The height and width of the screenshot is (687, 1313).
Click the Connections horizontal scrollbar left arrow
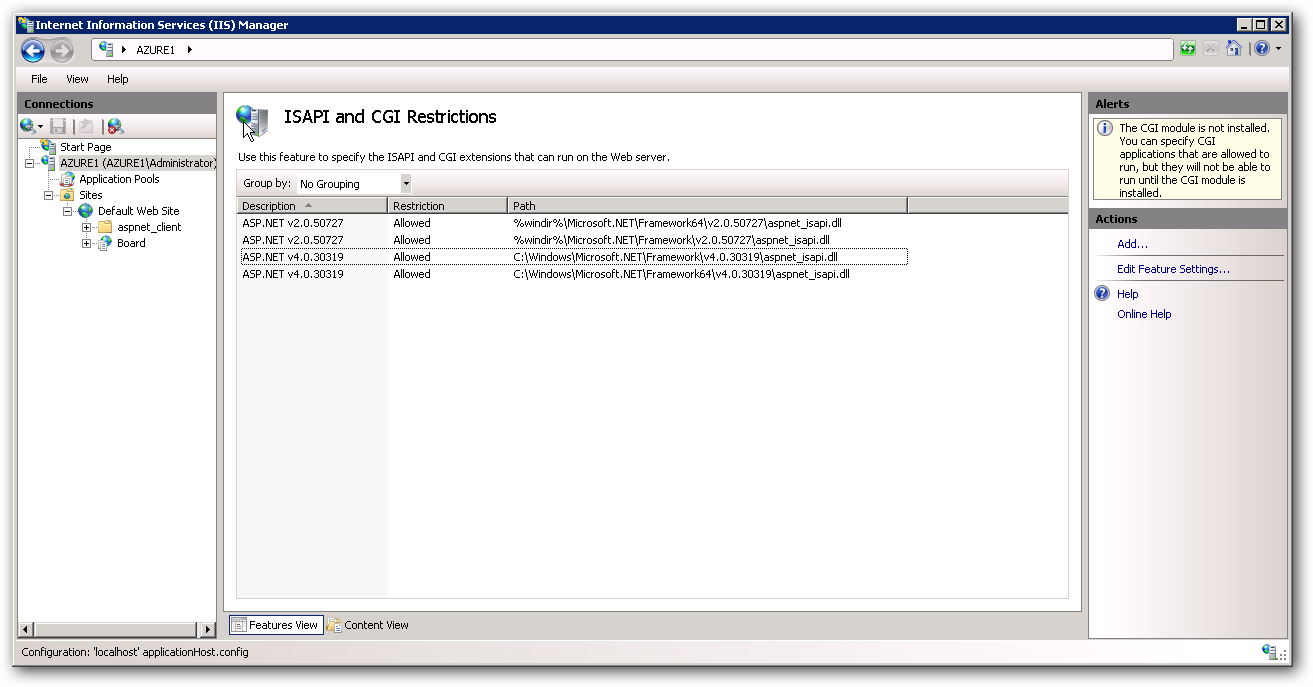[26, 630]
